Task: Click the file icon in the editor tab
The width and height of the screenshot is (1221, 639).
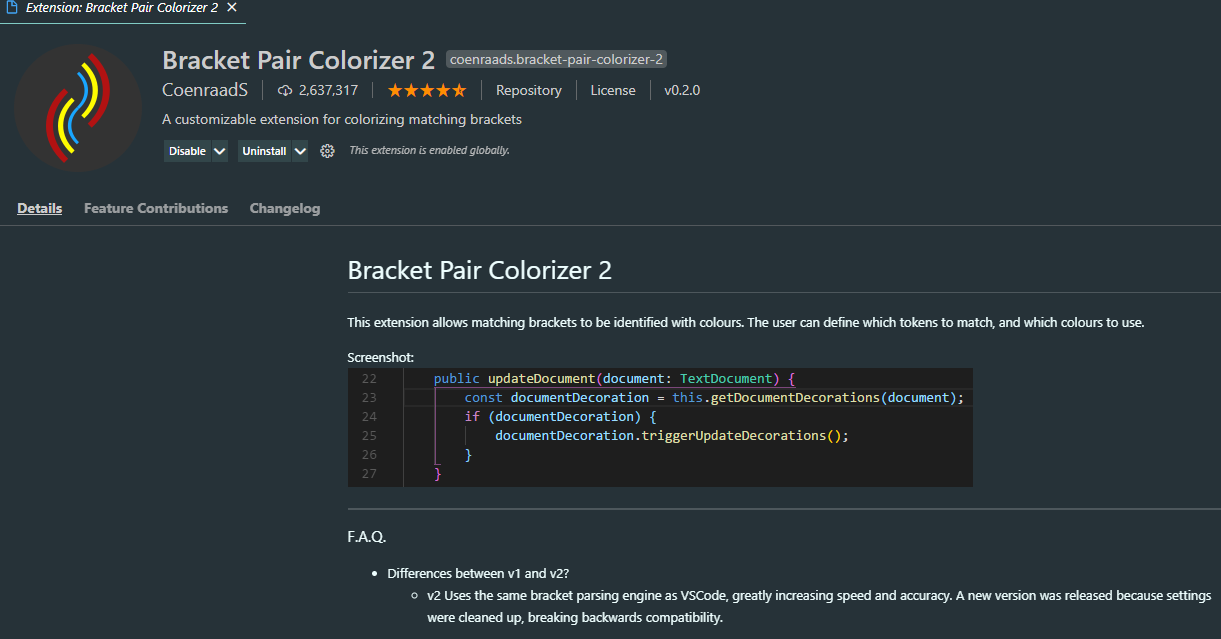Action: click(12, 7)
